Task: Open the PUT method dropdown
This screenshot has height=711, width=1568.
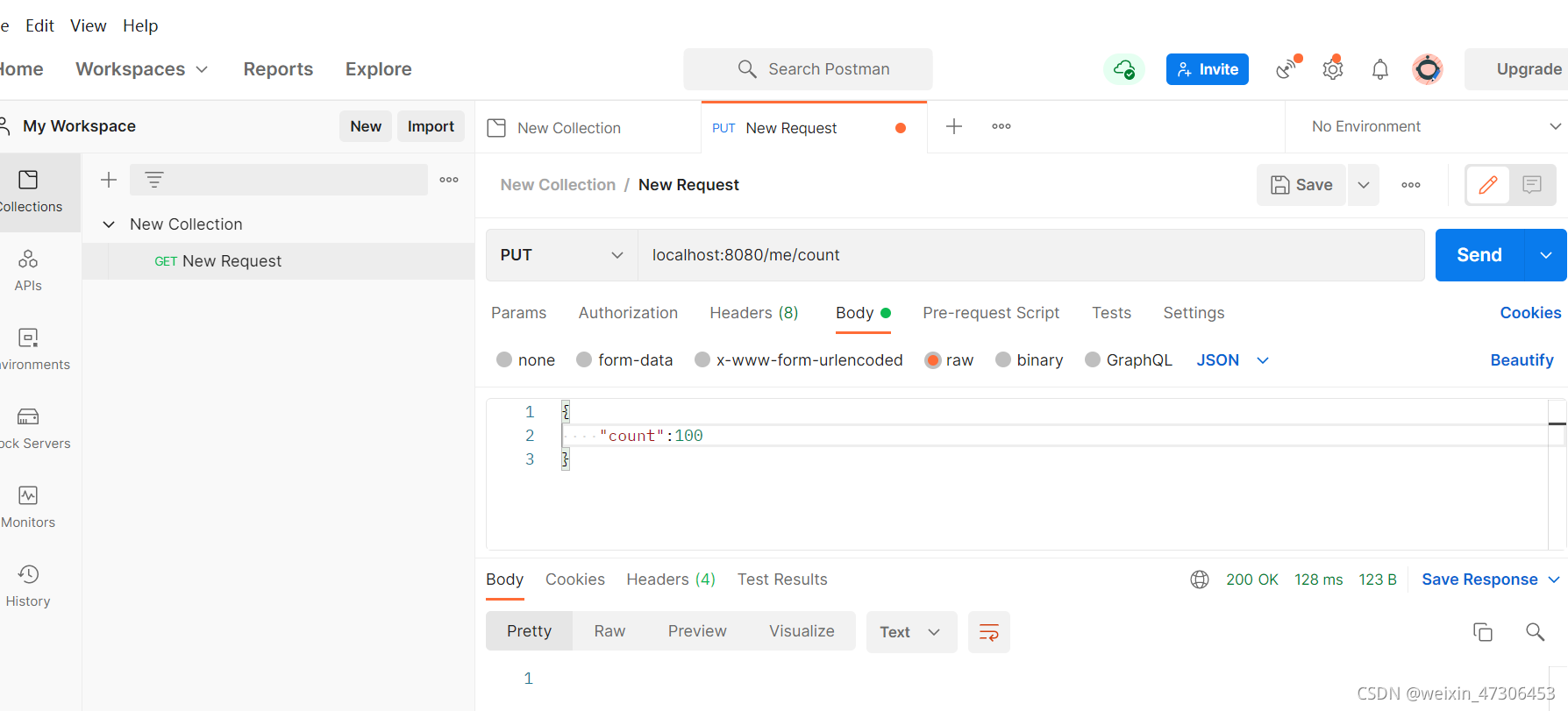Action: 562,255
